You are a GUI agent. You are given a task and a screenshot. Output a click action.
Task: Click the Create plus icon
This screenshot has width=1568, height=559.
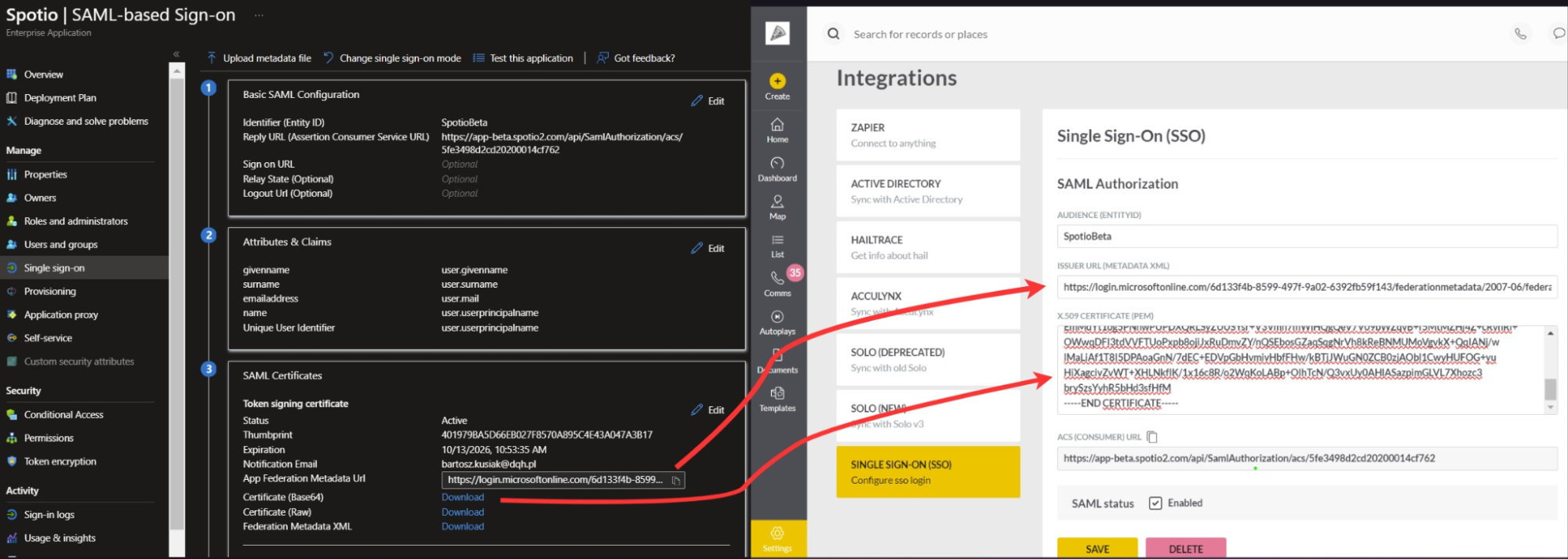pyautogui.click(x=777, y=81)
